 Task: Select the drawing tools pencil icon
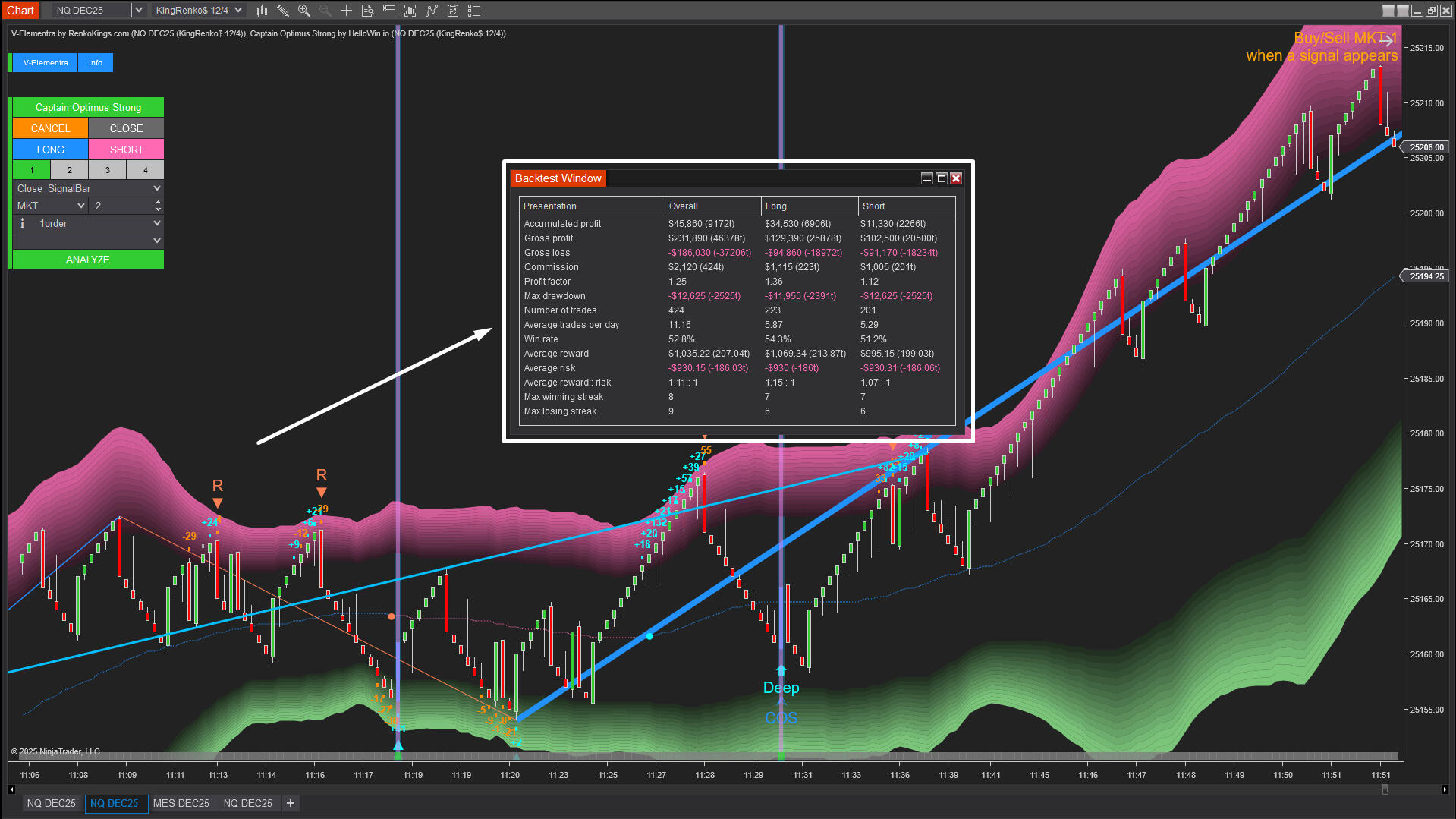[283, 11]
